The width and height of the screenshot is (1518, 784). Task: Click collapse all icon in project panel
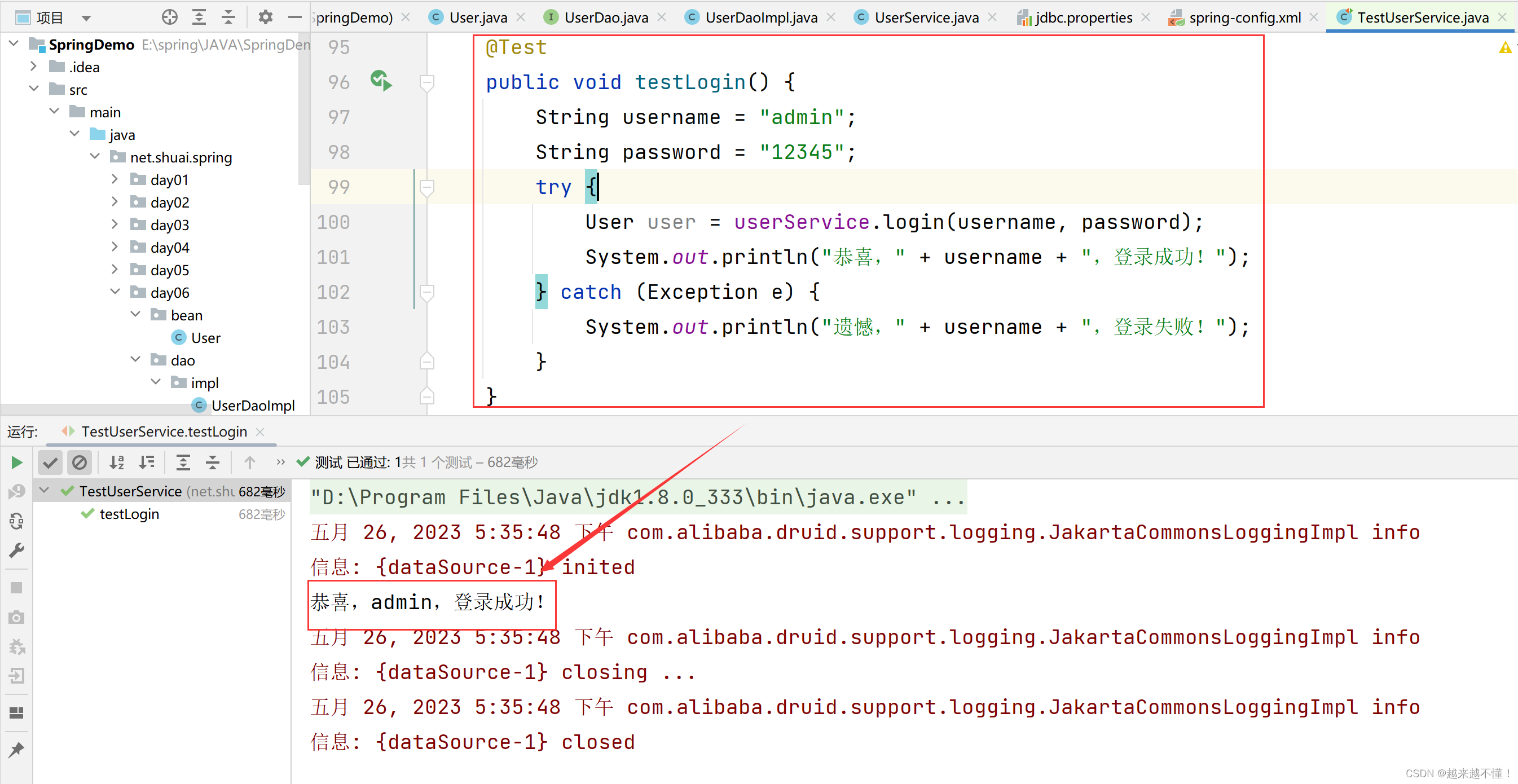pyautogui.click(x=228, y=17)
